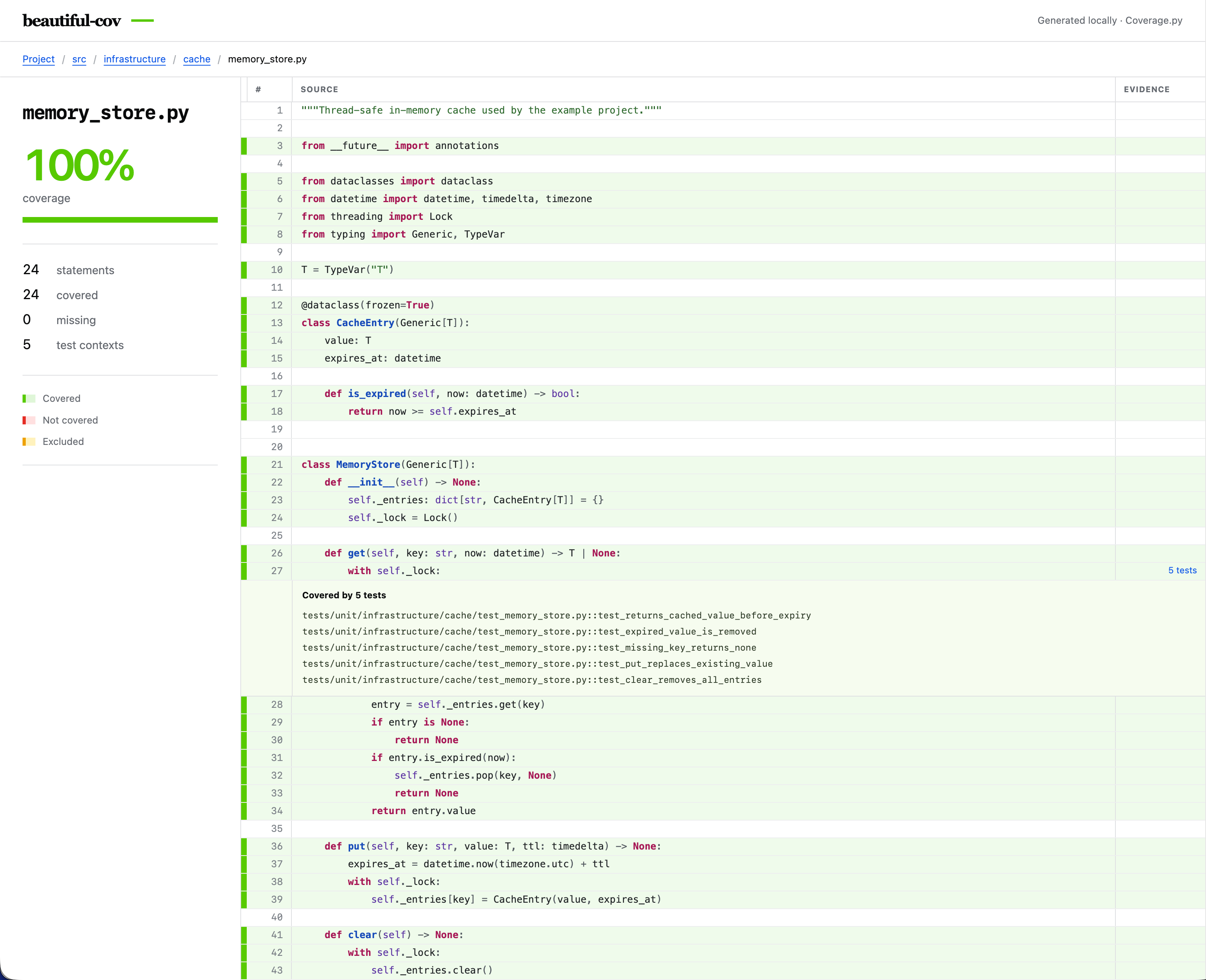Click test_put_replaces_existing_value test entry
The width and height of the screenshot is (1206, 980).
click(x=537, y=664)
